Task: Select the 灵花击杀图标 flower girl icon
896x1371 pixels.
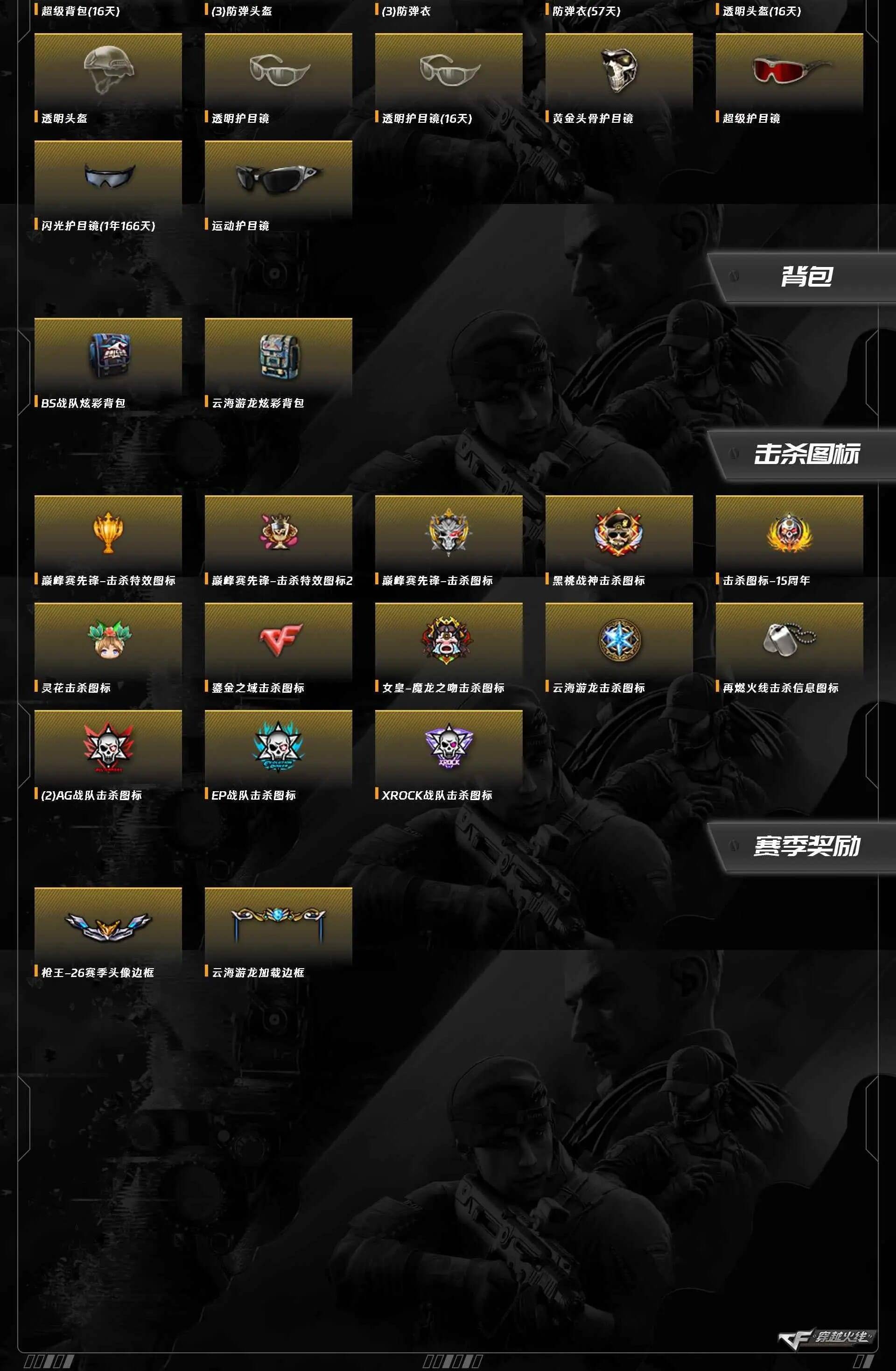Action: click(x=108, y=640)
